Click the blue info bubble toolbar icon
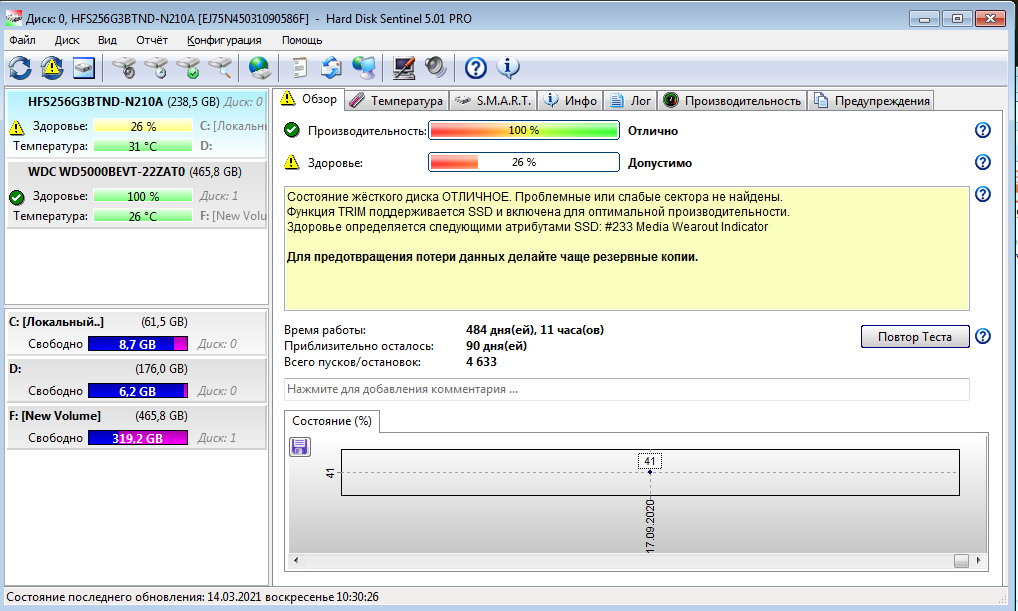The width and height of the screenshot is (1018, 611). 508,68
